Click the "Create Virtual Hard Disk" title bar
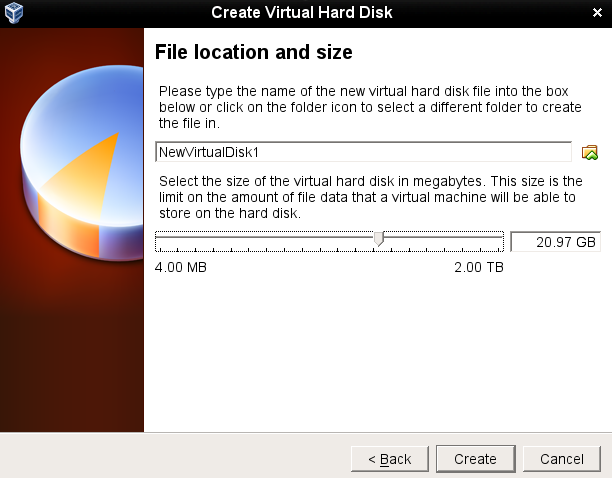 302,12
